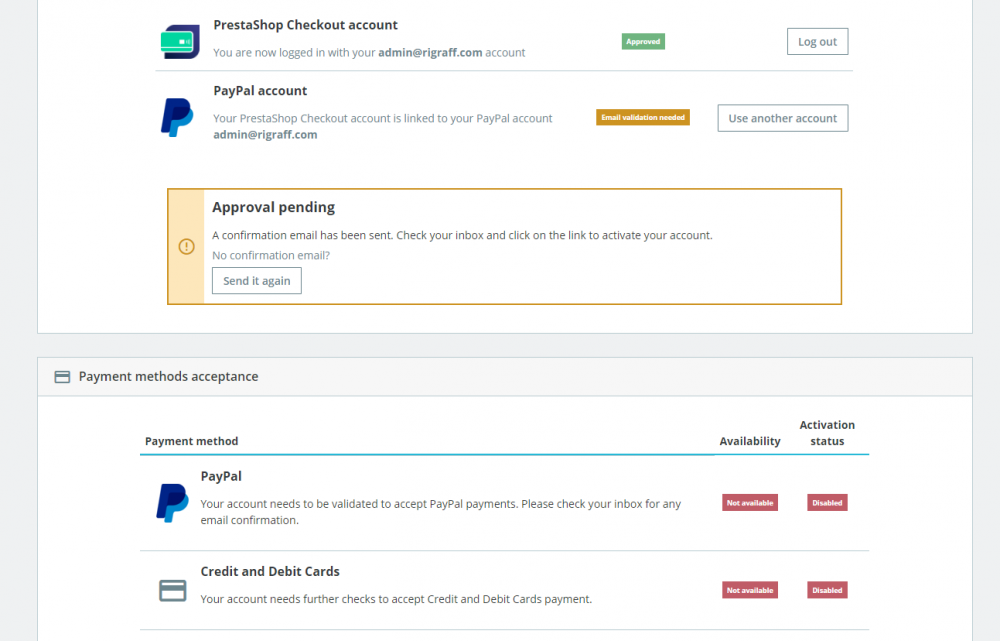
Task: Click the warning icon in Approval pending box
Action: pyautogui.click(x=186, y=246)
